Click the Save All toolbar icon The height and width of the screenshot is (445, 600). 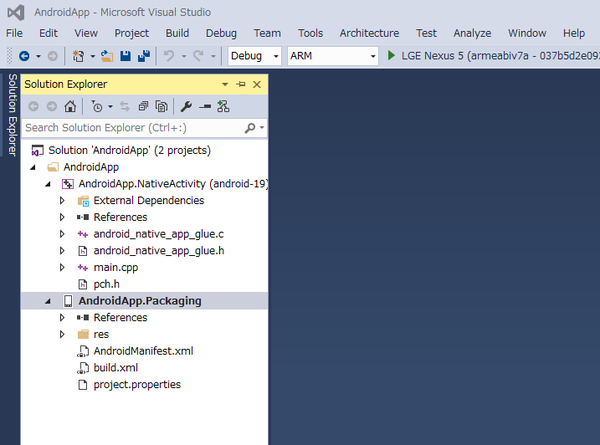click(144, 56)
